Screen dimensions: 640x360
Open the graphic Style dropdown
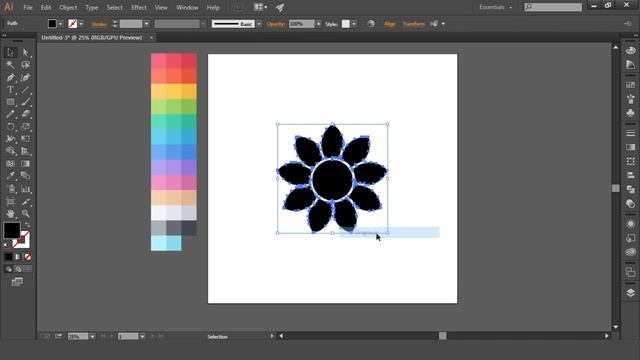pos(354,24)
